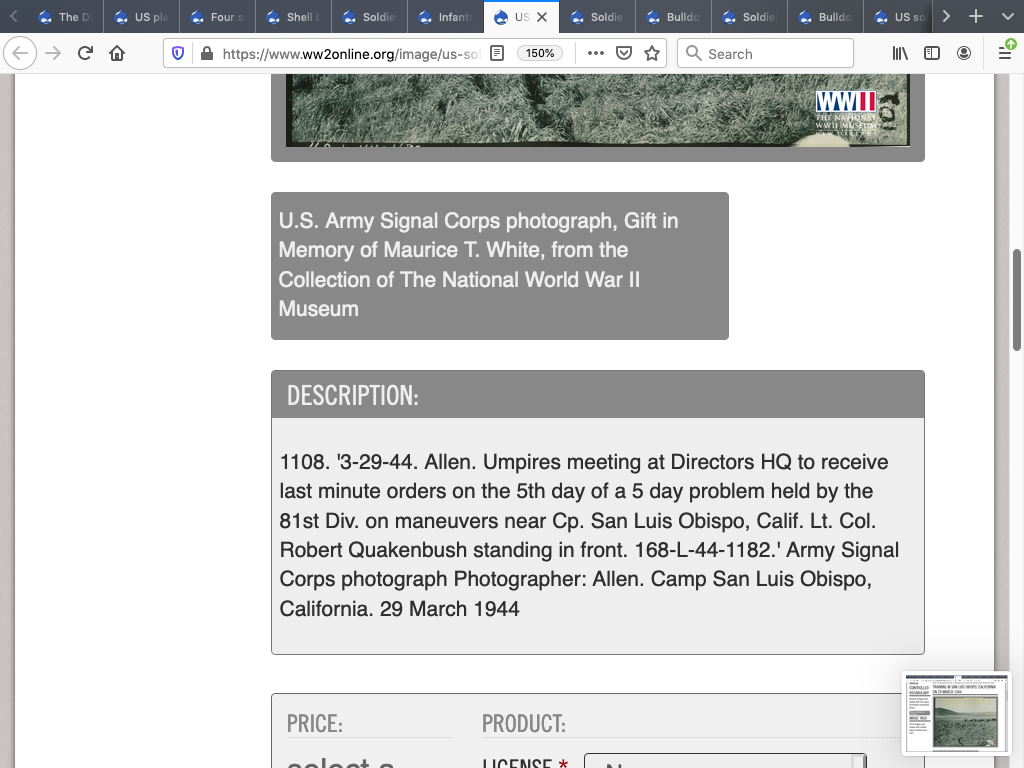Reset the 150% zoom level
The width and height of the screenshot is (1024, 768).
point(540,53)
